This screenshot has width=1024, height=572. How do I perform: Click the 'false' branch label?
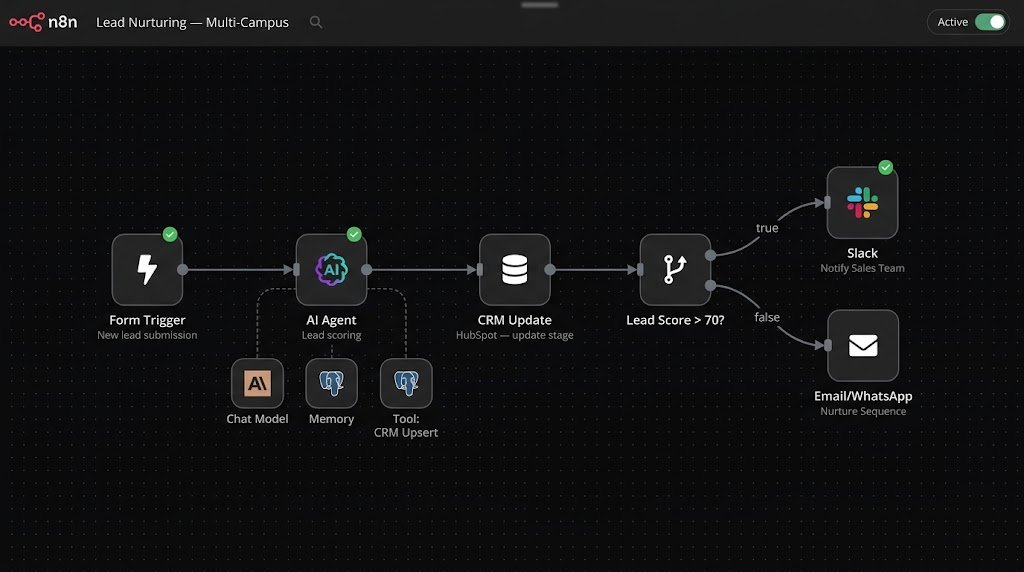(767, 317)
